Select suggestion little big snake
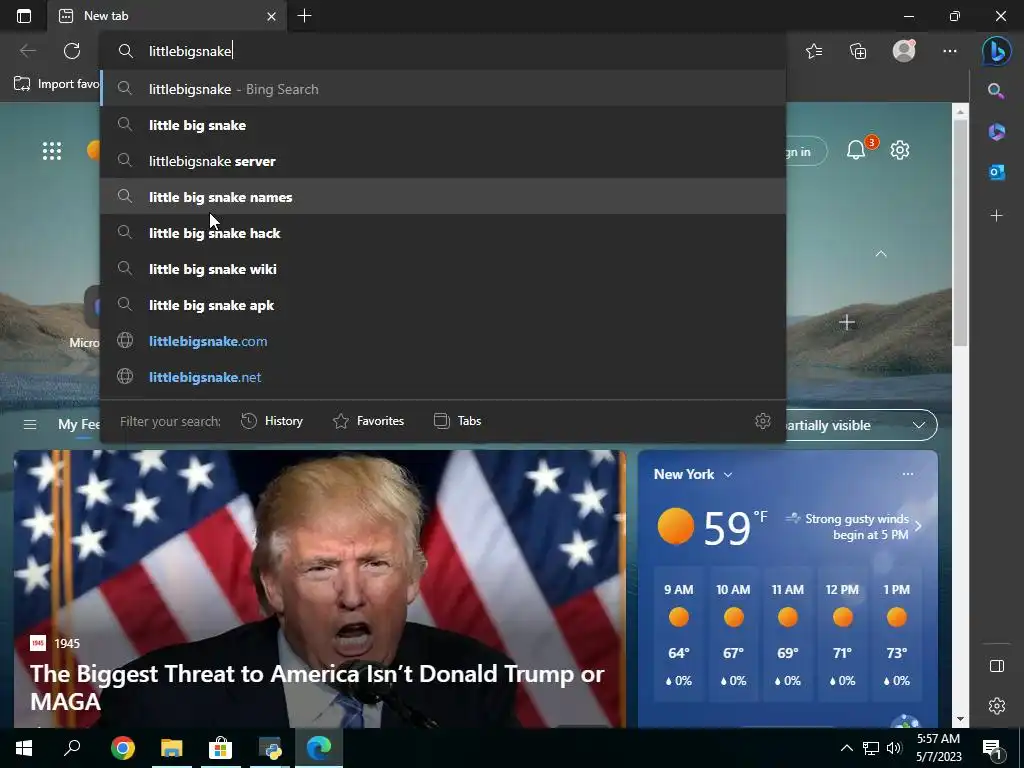This screenshot has height=768, width=1024. (443, 125)
